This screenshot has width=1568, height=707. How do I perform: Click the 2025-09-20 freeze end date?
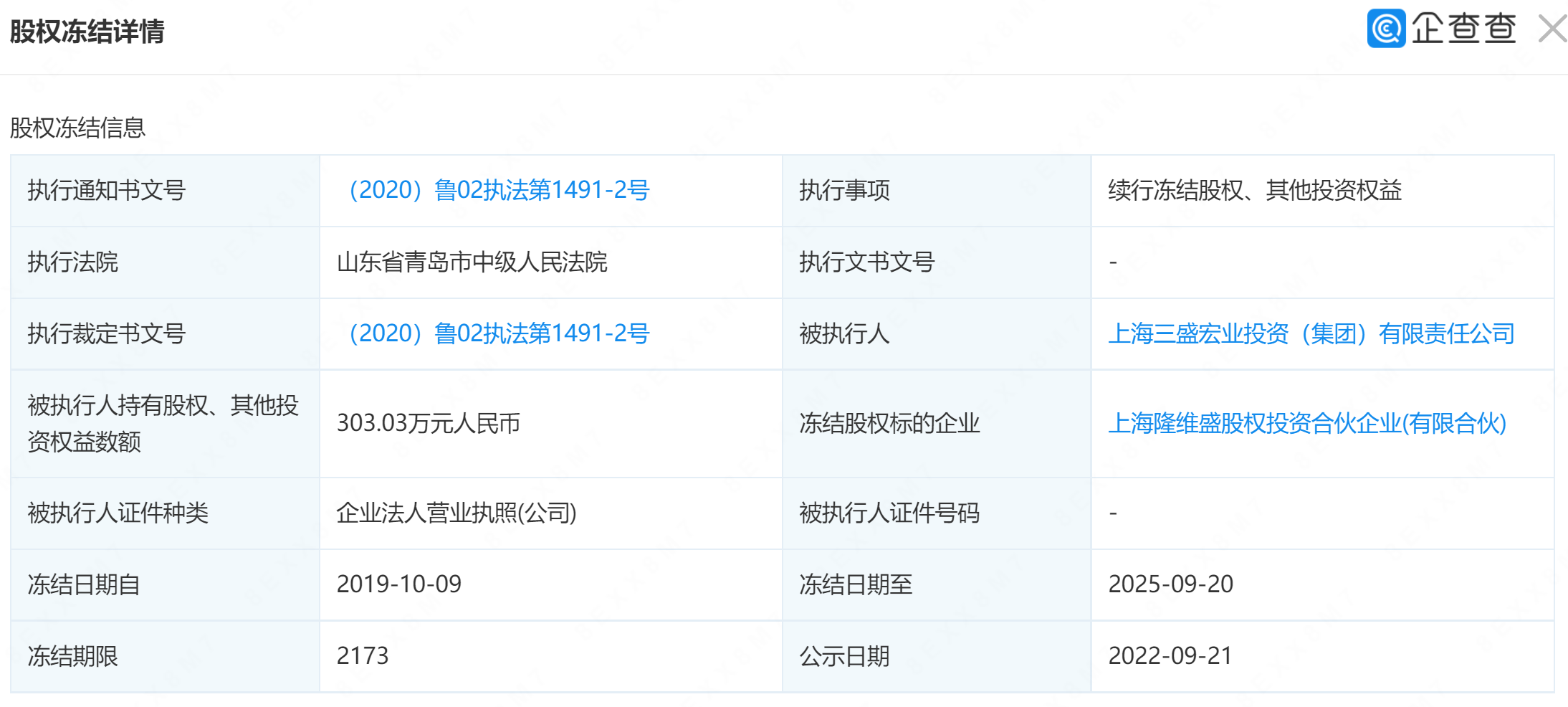[x=1171, y=584]
